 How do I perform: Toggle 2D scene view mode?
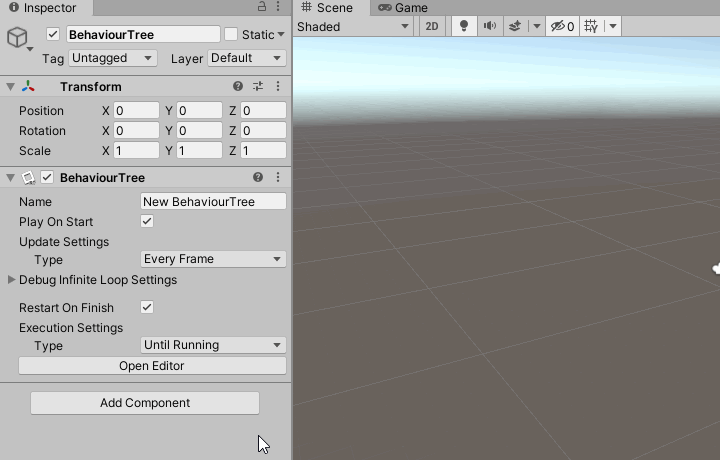[432, 27]
